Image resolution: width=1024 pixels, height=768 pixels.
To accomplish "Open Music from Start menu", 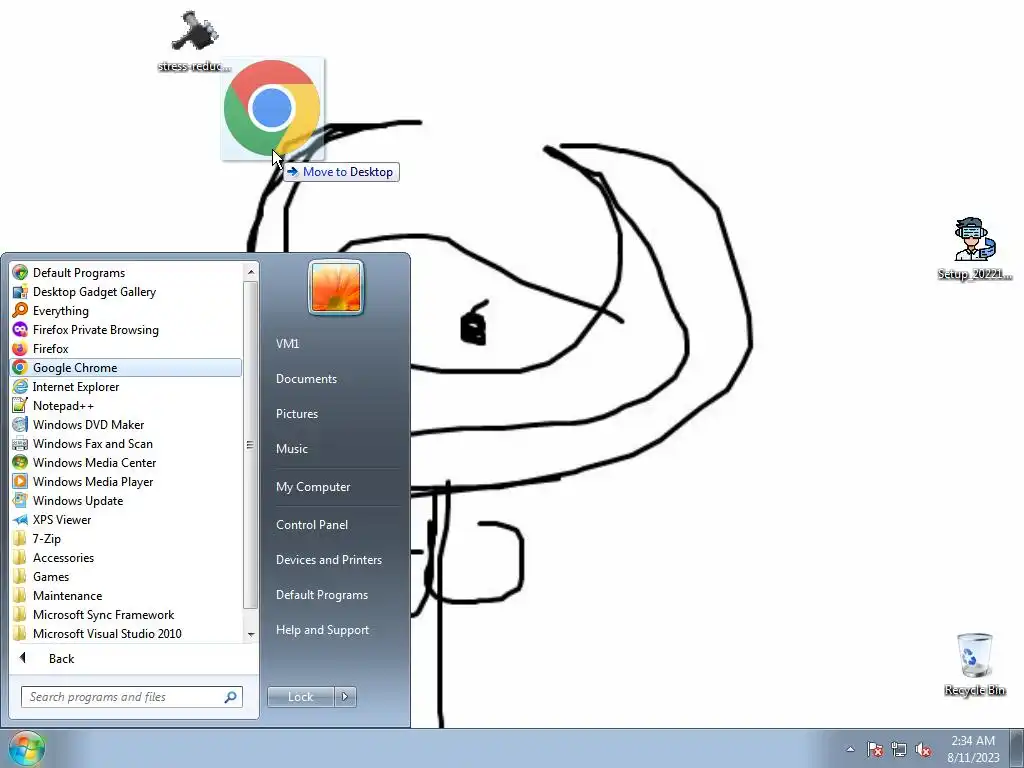I will coord(291,449).
